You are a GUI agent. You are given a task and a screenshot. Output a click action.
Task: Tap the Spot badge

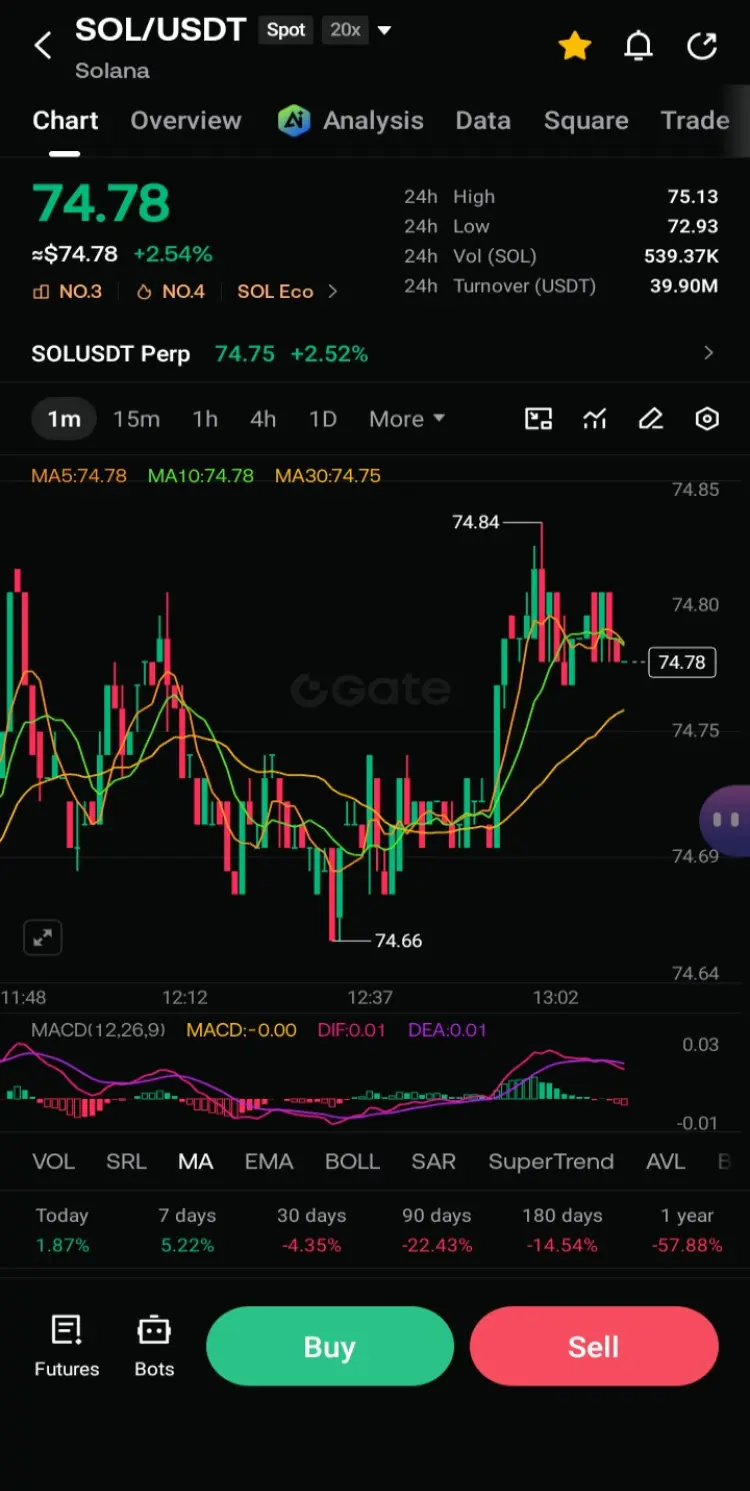(286, 30)
